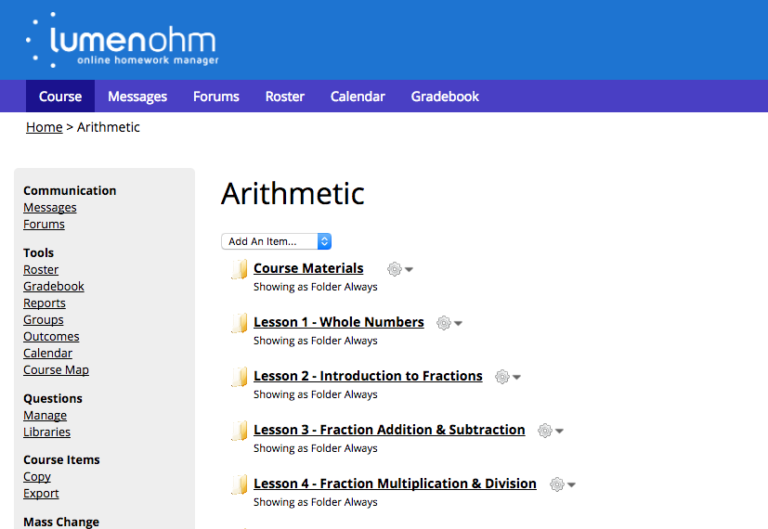Expand the arrow next to Lesson 1 gear
768x529 pixels.
[x=458, y=323]
